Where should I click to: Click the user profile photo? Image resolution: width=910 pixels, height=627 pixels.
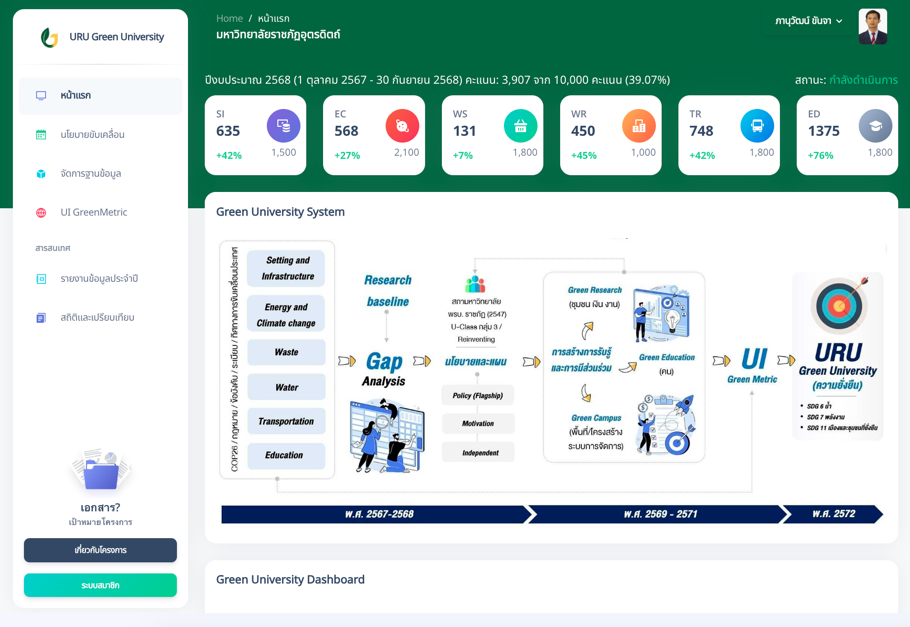tap(872, 26)
